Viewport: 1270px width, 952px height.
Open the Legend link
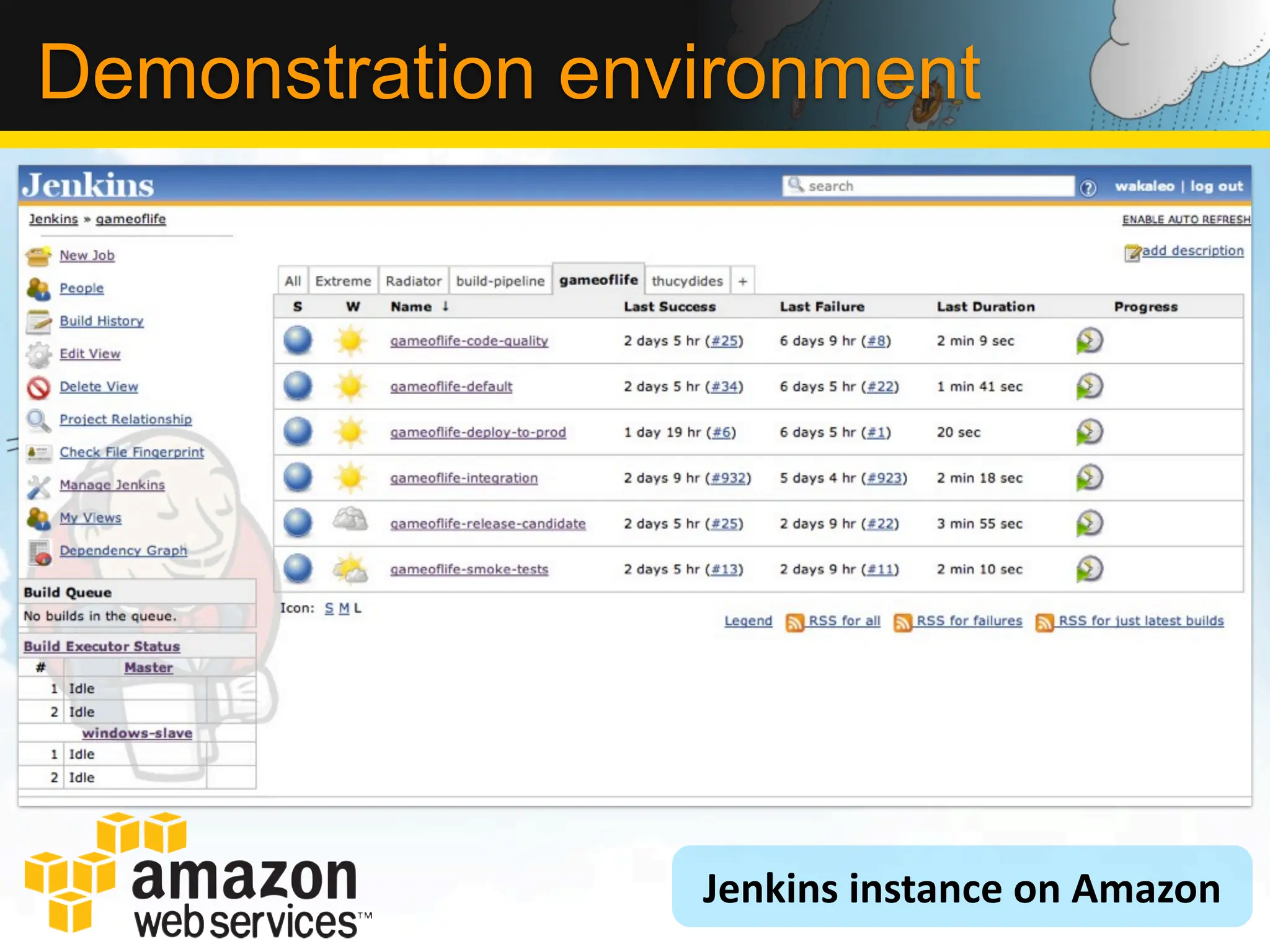(748, 621)
